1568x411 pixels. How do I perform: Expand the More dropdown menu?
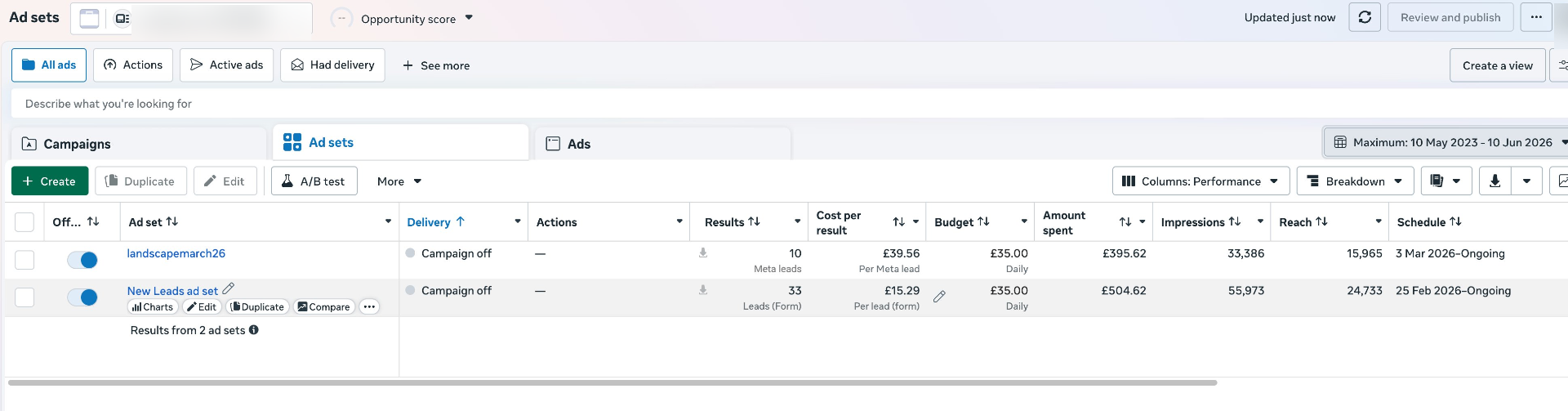pos(399,181)
